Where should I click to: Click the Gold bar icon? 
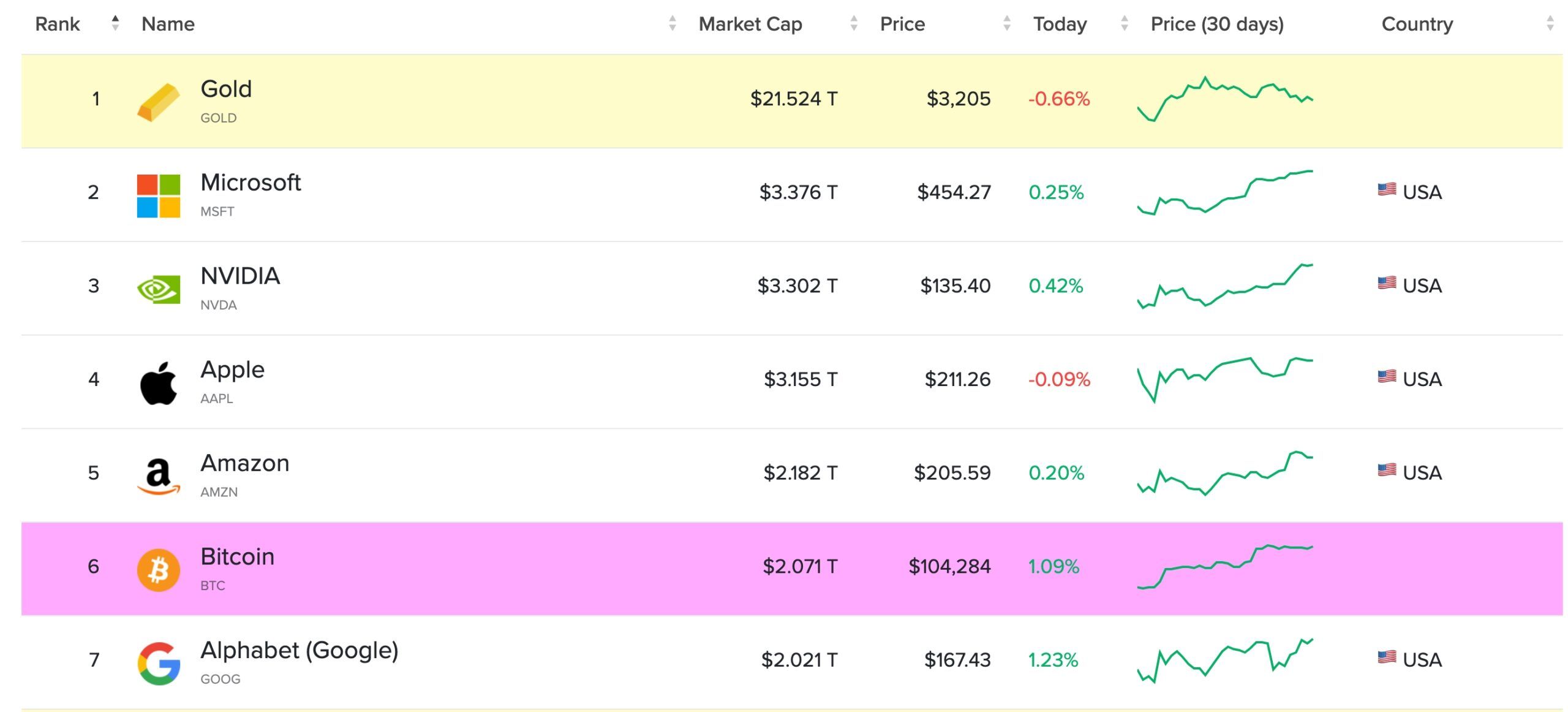[158, 102]
